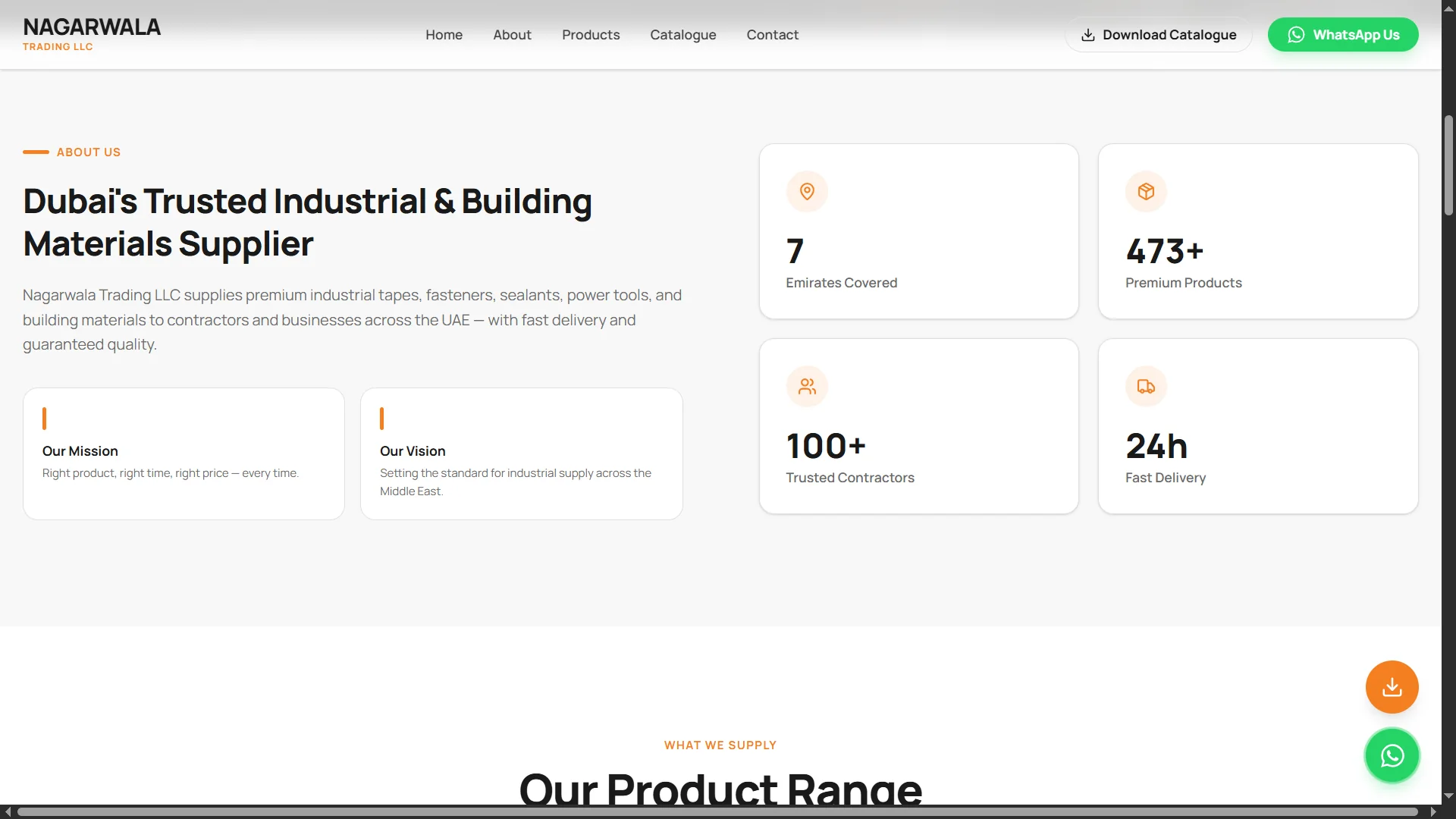Click the Our Vision card heading
Viewport: 1456px width, 819px height.
[413, 451]
